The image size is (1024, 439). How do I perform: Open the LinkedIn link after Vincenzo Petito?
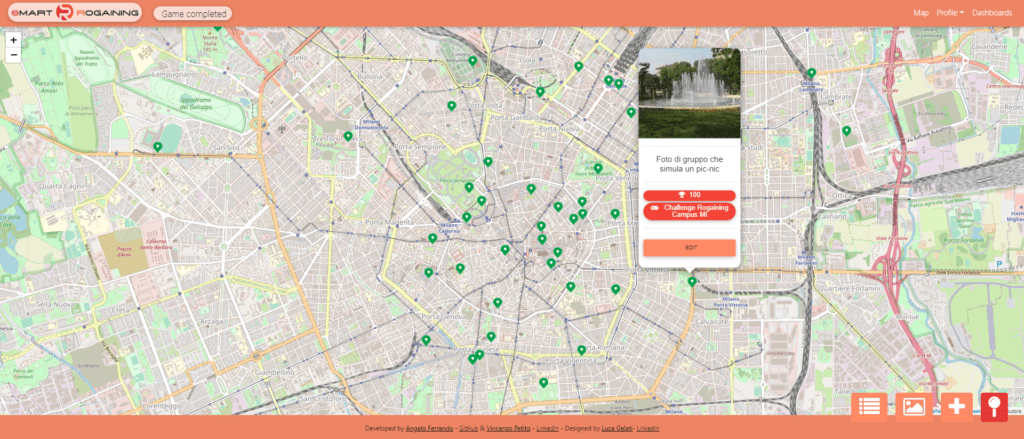tap(547, 429)
